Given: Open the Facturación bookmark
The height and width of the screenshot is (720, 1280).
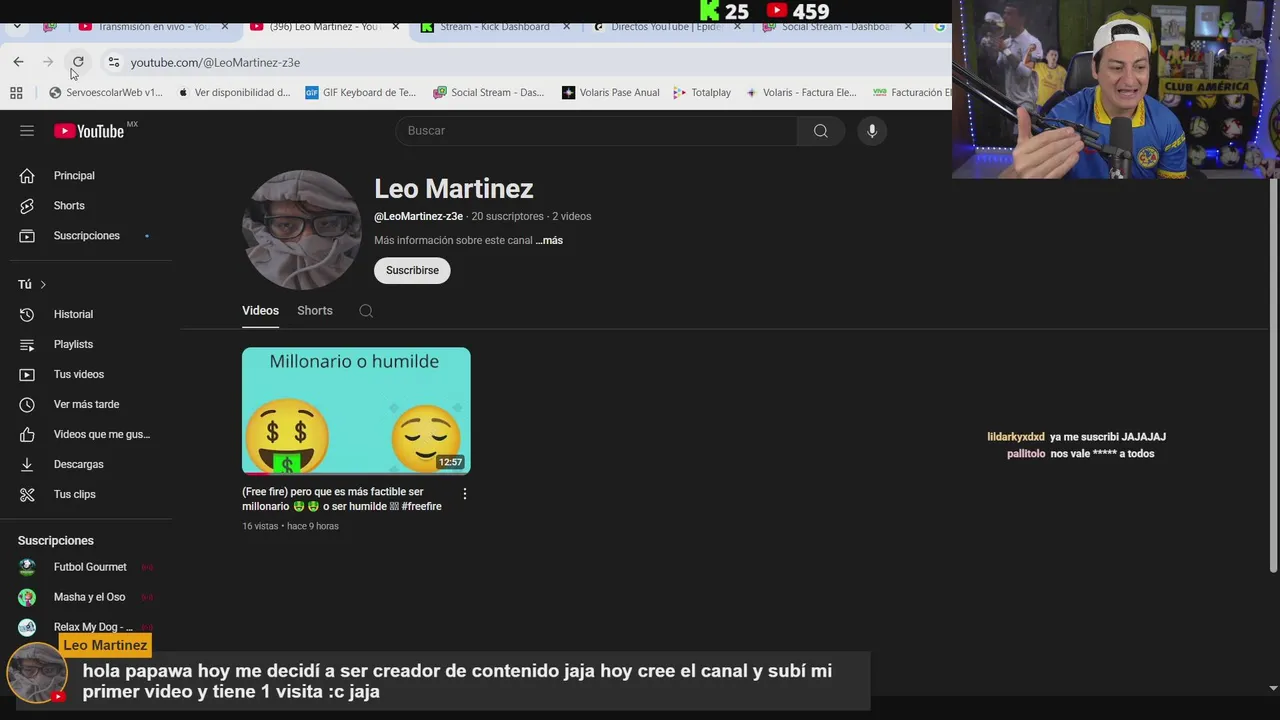Looking at the screenshot, I should (911, 92).
